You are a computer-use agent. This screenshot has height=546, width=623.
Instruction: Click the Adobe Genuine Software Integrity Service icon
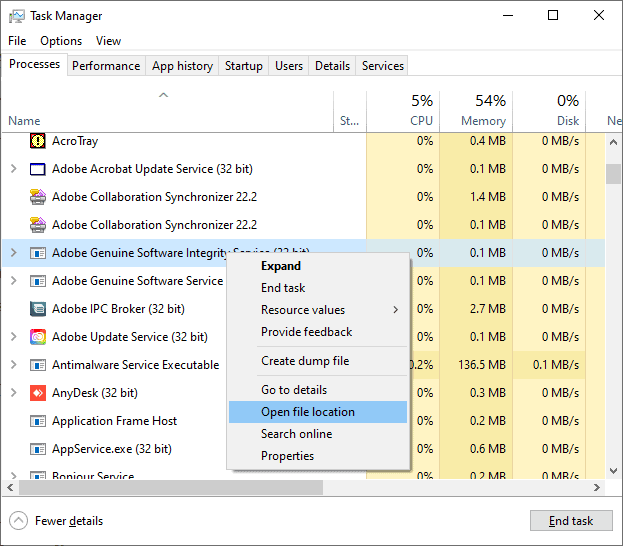pyautogui.click(x=38, y=253)
